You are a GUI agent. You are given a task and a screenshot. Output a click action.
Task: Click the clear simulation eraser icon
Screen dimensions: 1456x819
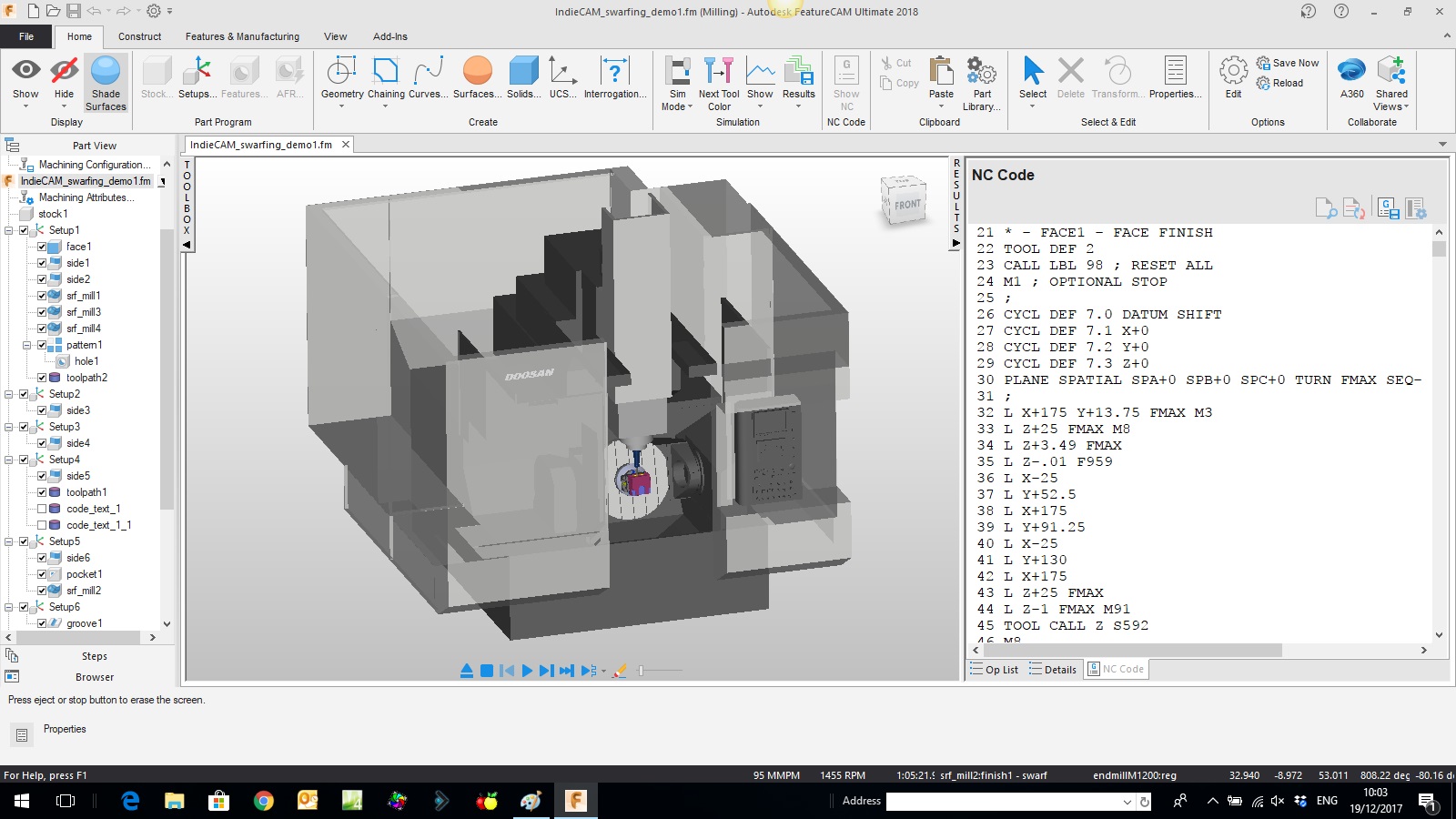(620, 671)
